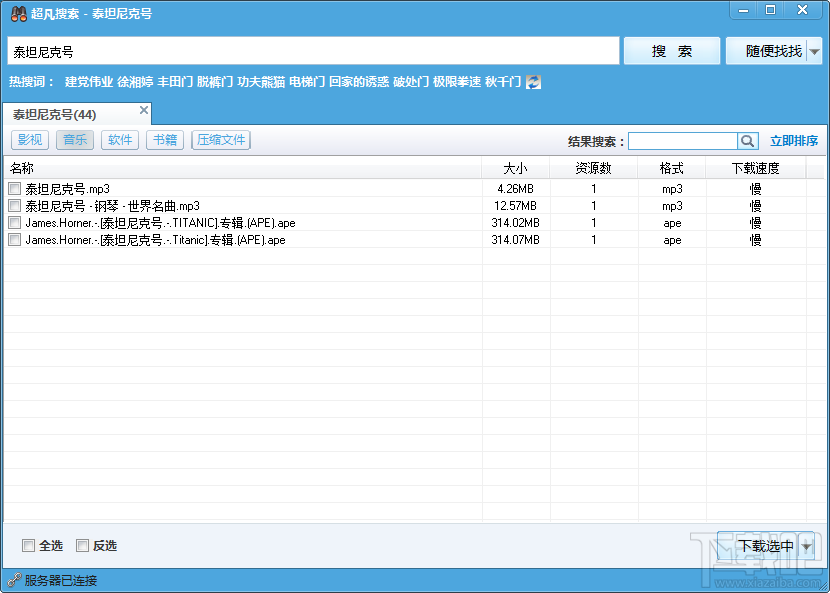This screenshot has width=830, height=593.
Task: Filter results by 书籍
Action: (x=165, y=140)
